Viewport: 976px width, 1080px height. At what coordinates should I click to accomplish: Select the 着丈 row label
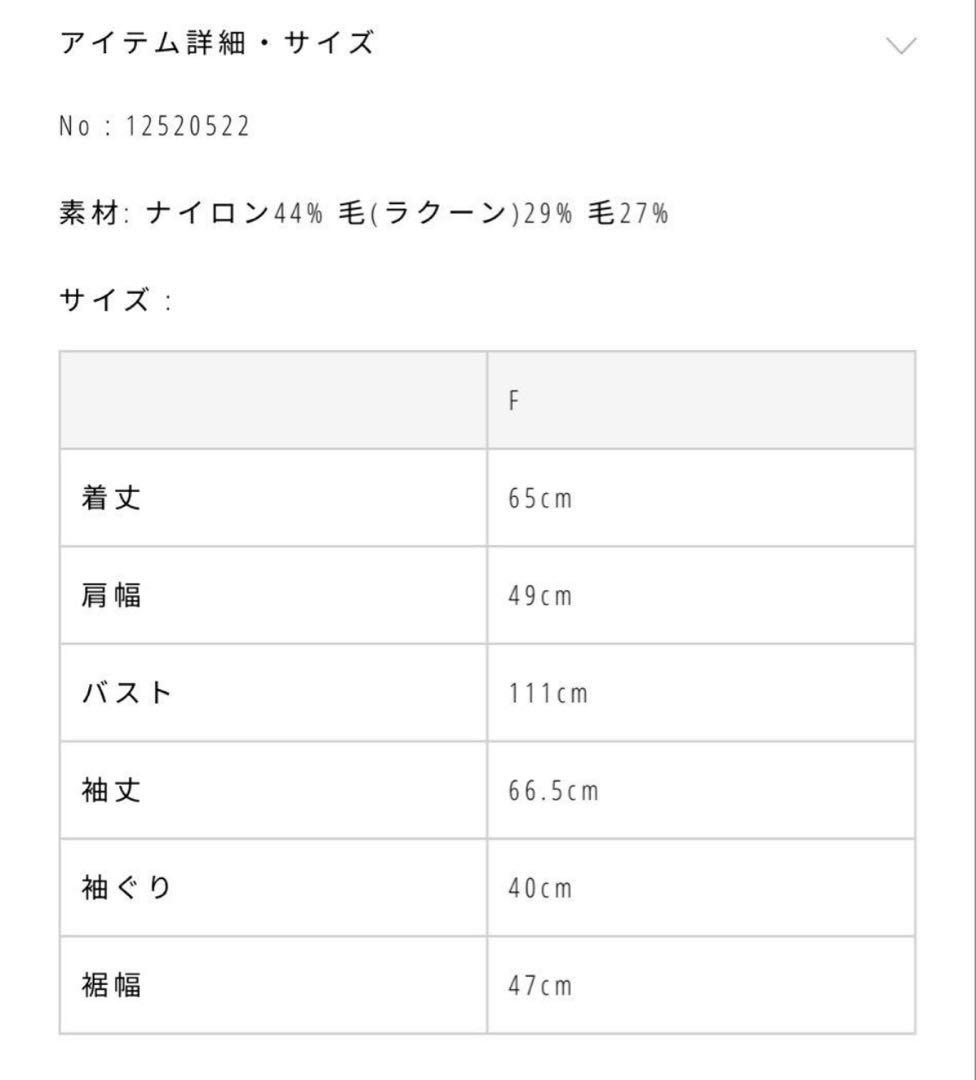click(111, 498)
